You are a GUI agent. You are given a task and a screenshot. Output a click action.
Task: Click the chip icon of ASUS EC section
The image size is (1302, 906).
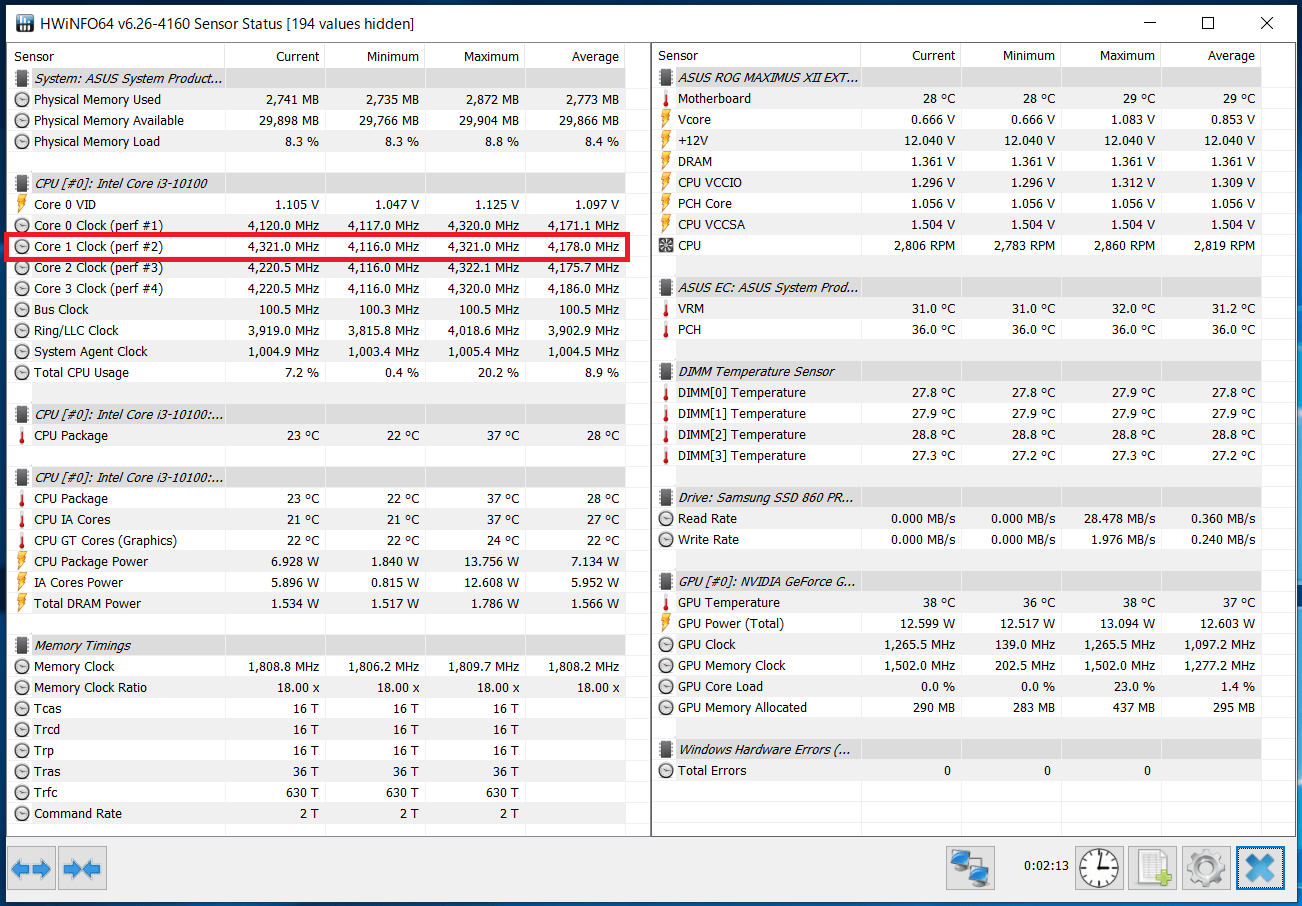click(x=666, y=287)
